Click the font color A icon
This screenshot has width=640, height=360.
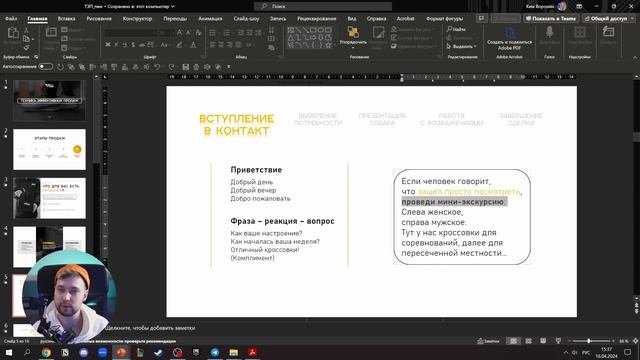[x=194, y=44]
